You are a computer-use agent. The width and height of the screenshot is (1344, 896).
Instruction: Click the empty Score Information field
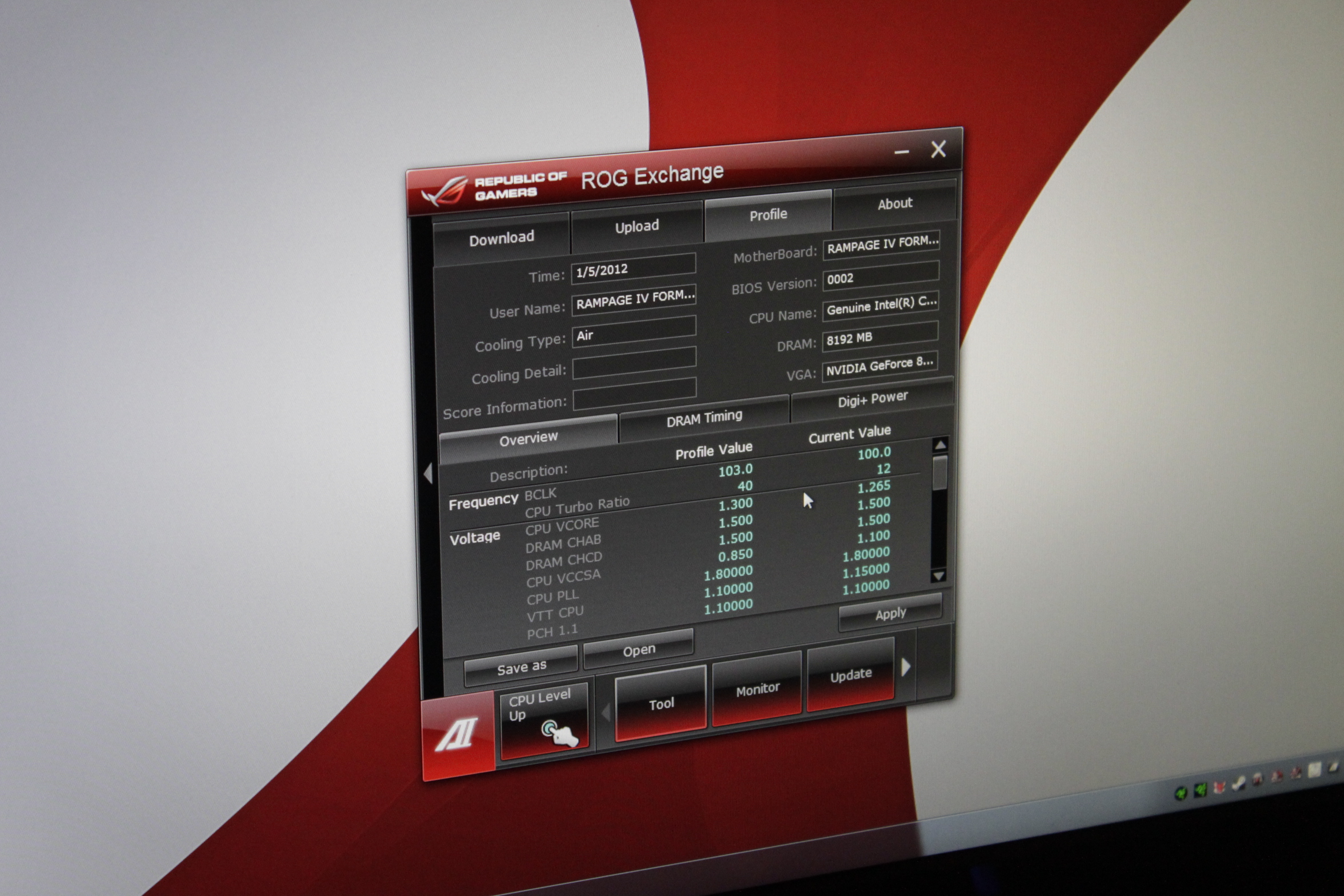pyautogui.click(x=635, y=393)
